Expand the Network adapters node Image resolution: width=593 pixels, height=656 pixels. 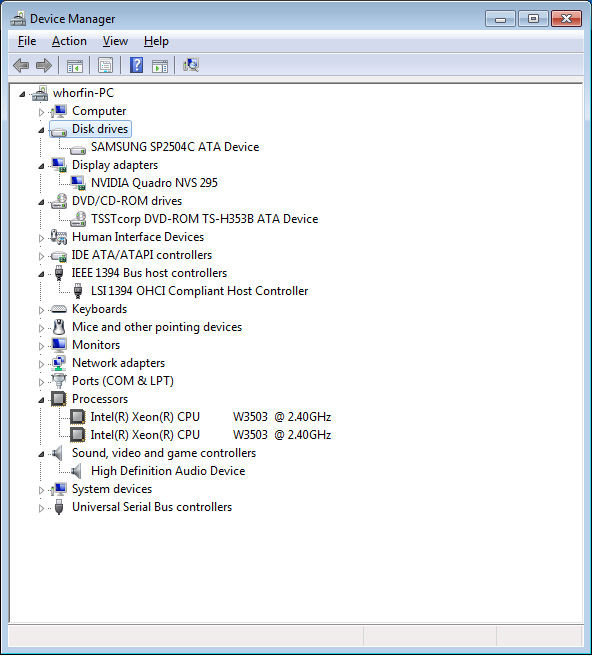(x=41, y=364)
